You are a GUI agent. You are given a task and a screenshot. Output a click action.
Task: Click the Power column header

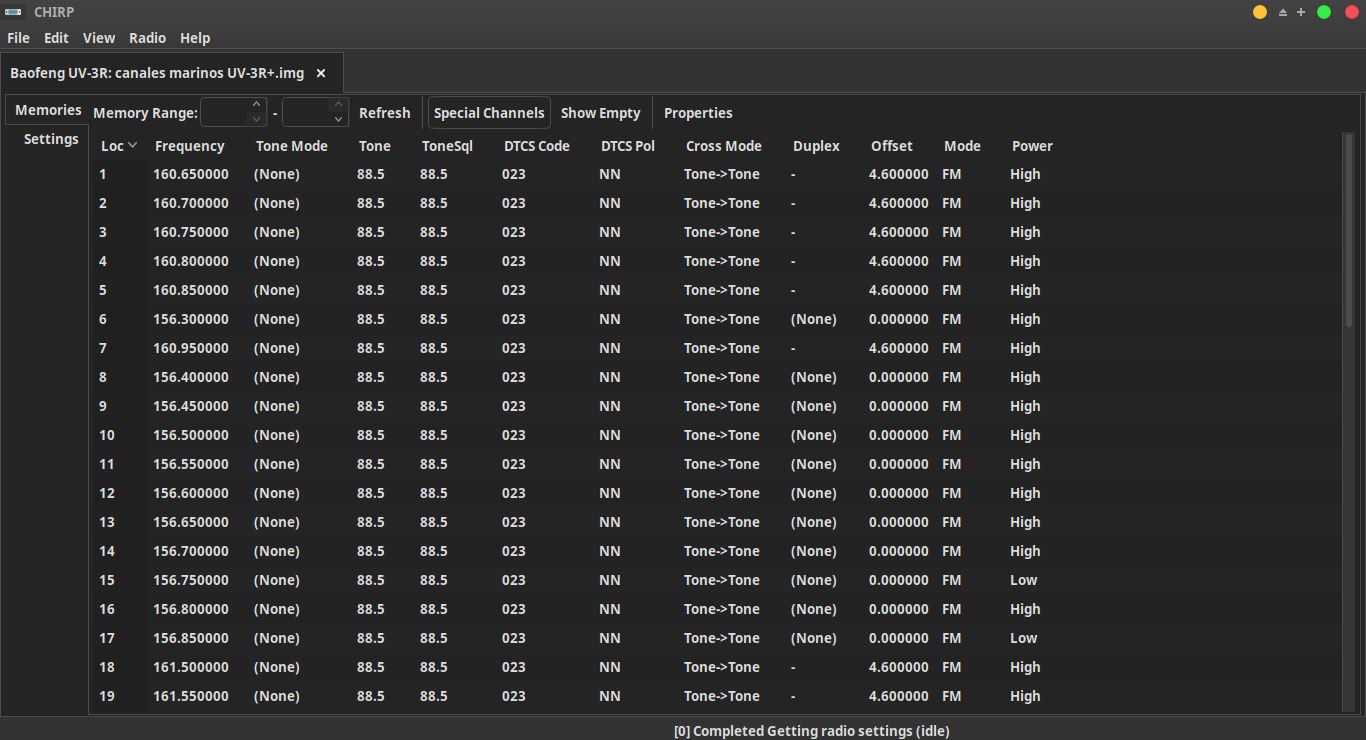click(x=1032, y=146)
